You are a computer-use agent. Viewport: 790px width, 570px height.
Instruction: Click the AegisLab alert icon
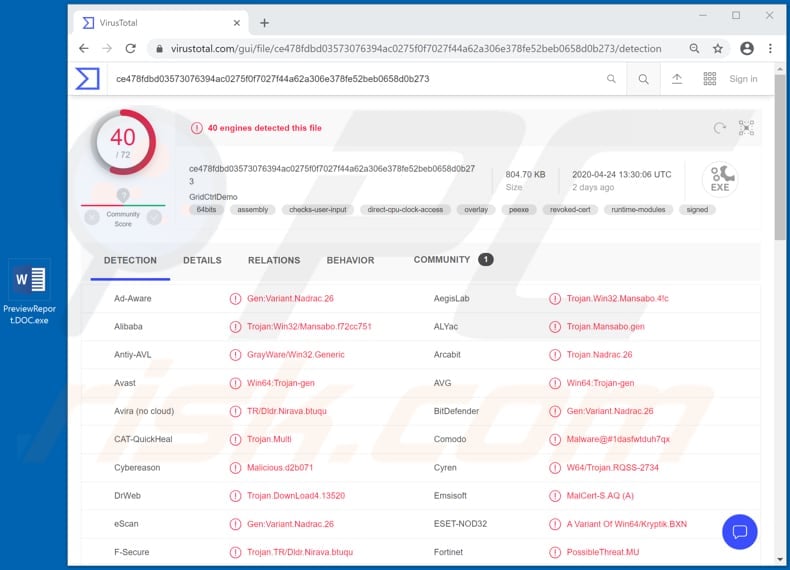(555, 299)
